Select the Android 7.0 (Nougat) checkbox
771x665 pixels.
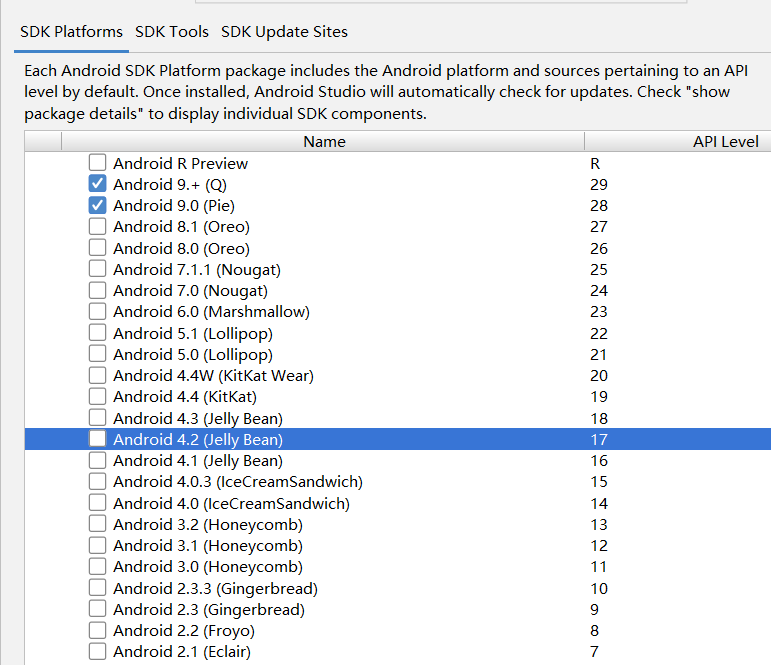[x=97, y=290]
